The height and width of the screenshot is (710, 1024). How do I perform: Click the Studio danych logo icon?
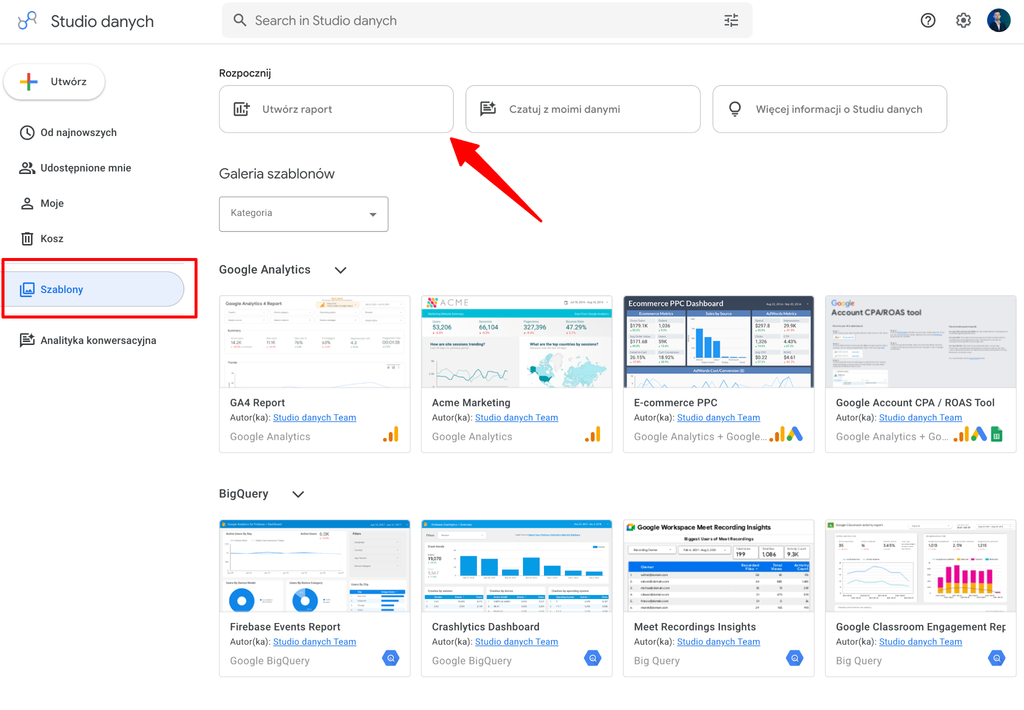[x=27, y=21]
